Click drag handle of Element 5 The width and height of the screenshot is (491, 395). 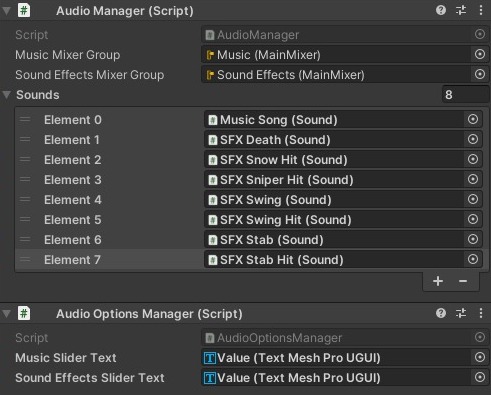[x=25, y=219]
